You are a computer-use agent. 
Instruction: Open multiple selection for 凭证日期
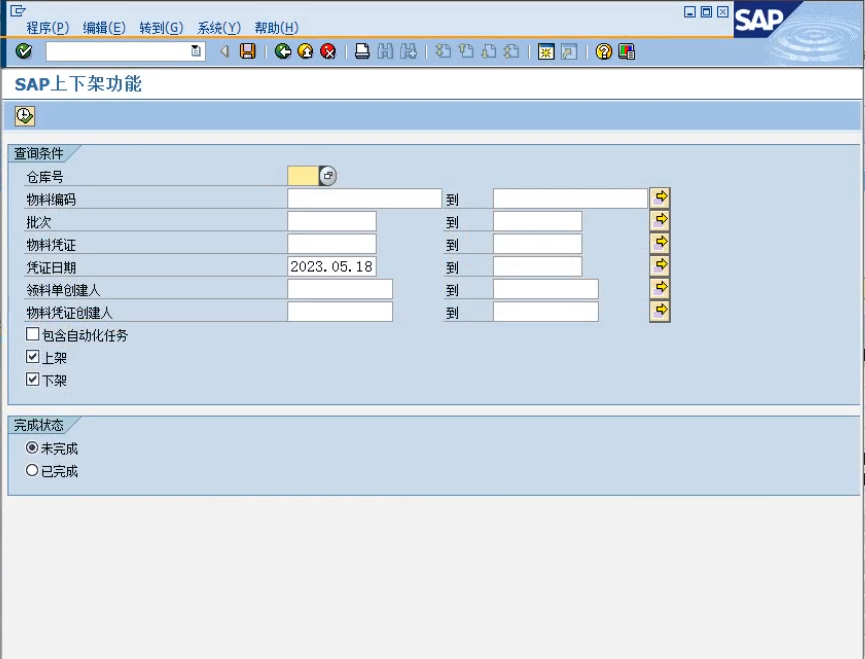point(659,266)
